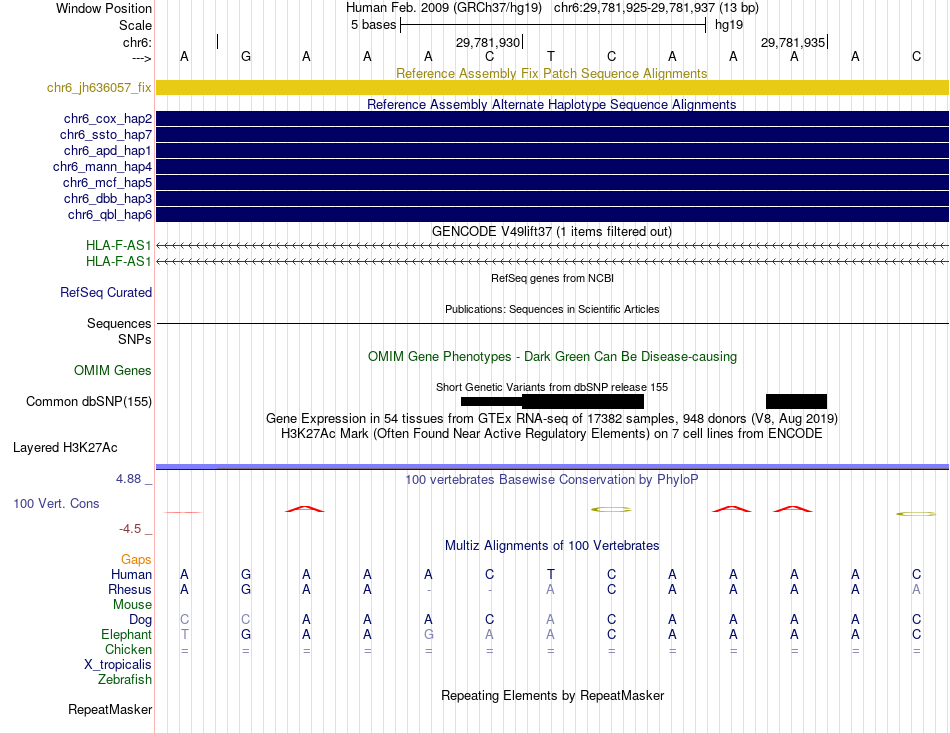Open the chr6_mann_hap4 haplotype label

(102, 167)
